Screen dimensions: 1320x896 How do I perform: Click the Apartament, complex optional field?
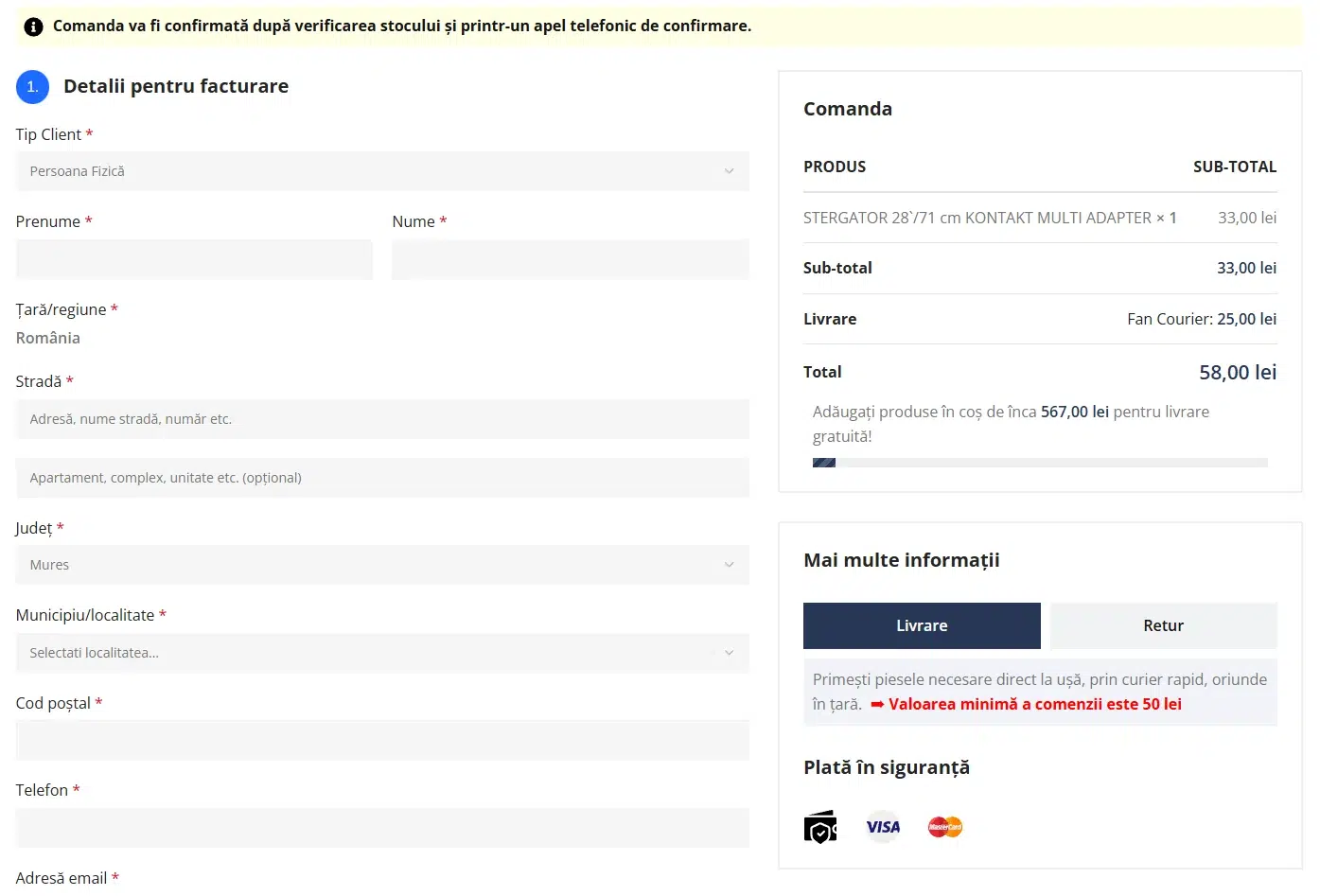382,478
